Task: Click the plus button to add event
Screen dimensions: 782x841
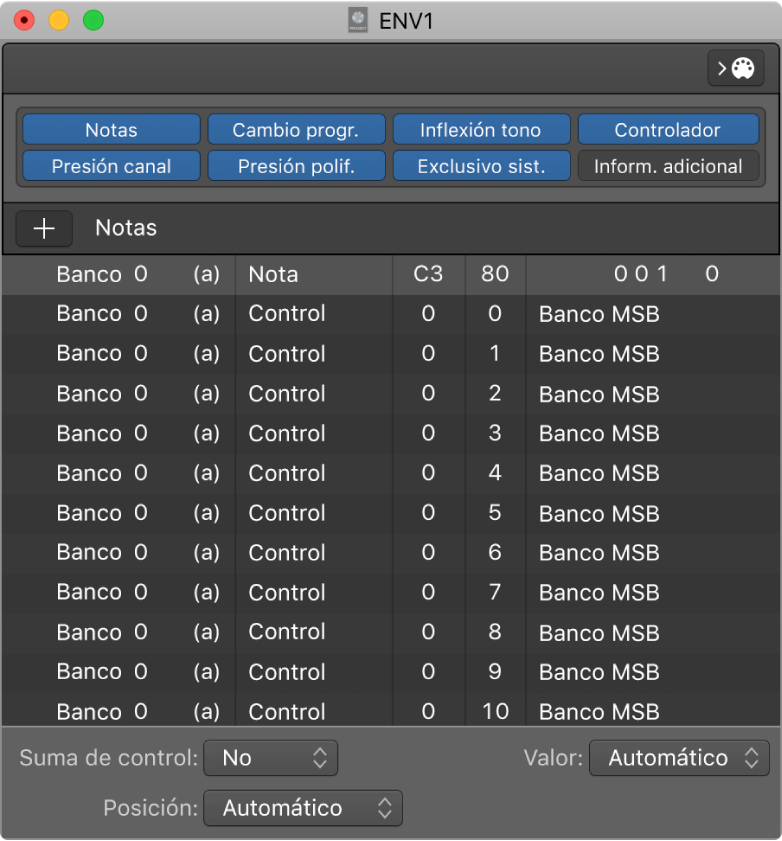Action: coord(44,228)
